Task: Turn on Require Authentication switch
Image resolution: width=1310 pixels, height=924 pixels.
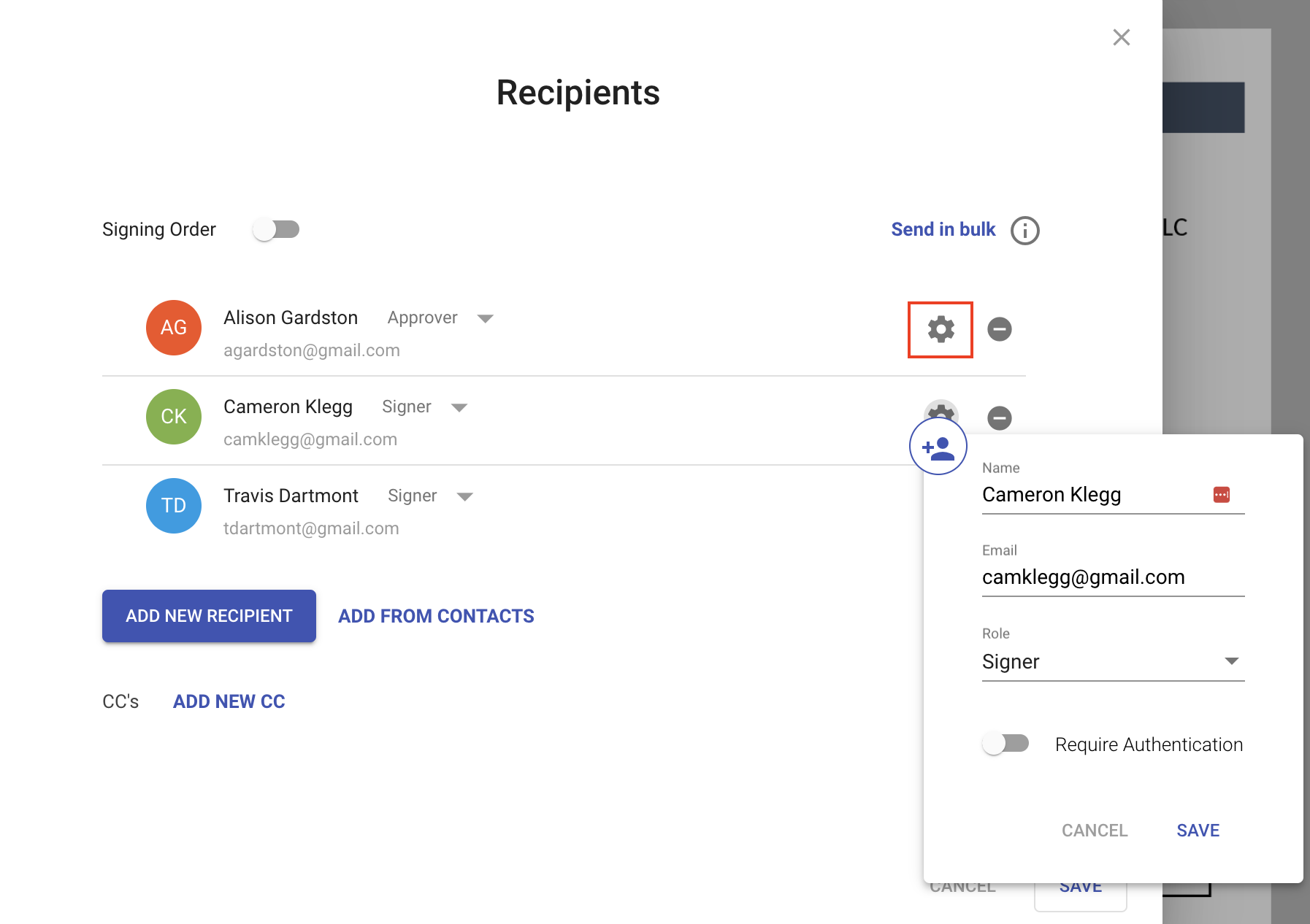Action: 1006,744
